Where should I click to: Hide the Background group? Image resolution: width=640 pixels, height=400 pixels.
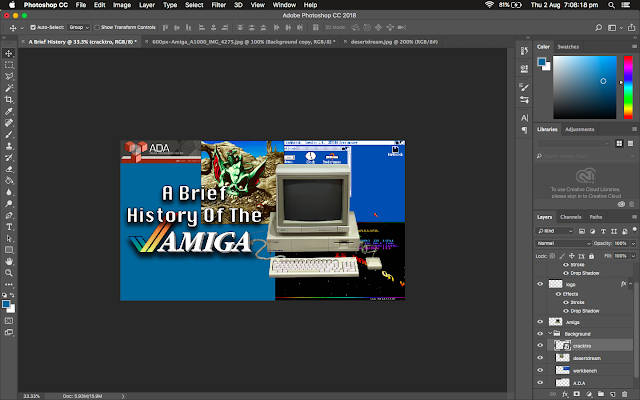[x=540, y=333]
